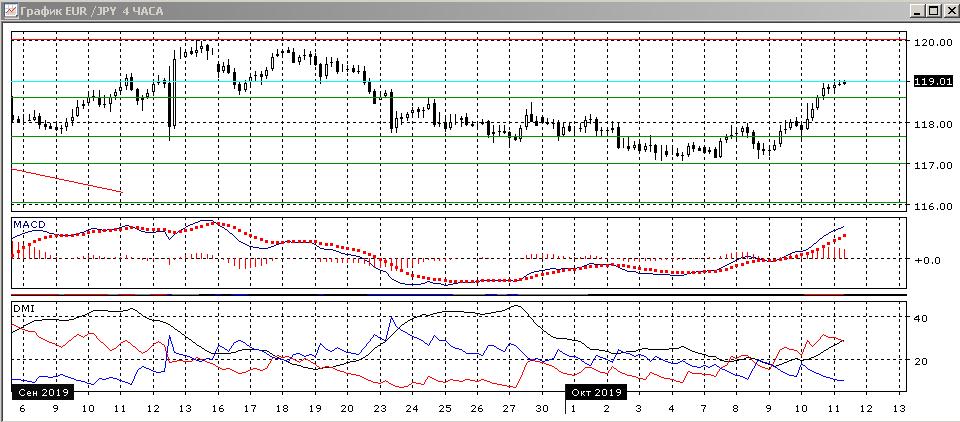Viewport: 960px width, 422px height.
Task: Click the current price tag 119.01
Action: pyautogui.click(x=931, y=82)
